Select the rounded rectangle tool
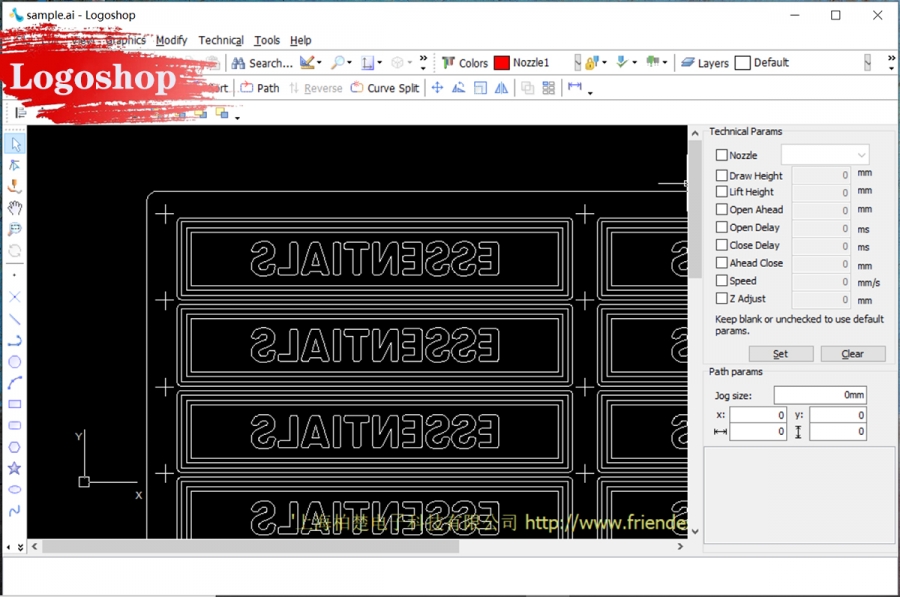900x597 pixels. coord(15,425)
